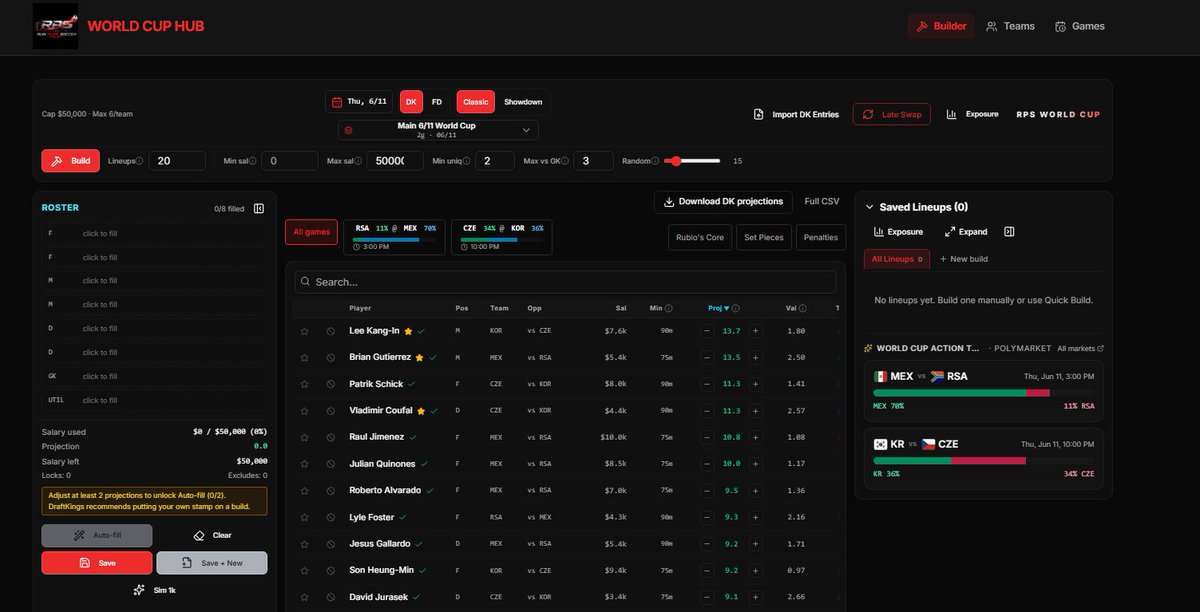Click the star icon for David Jurasek
Image resolution: width=1200 pixels, height=612 pixels.
pyautogui.click(x=304, y=597)
